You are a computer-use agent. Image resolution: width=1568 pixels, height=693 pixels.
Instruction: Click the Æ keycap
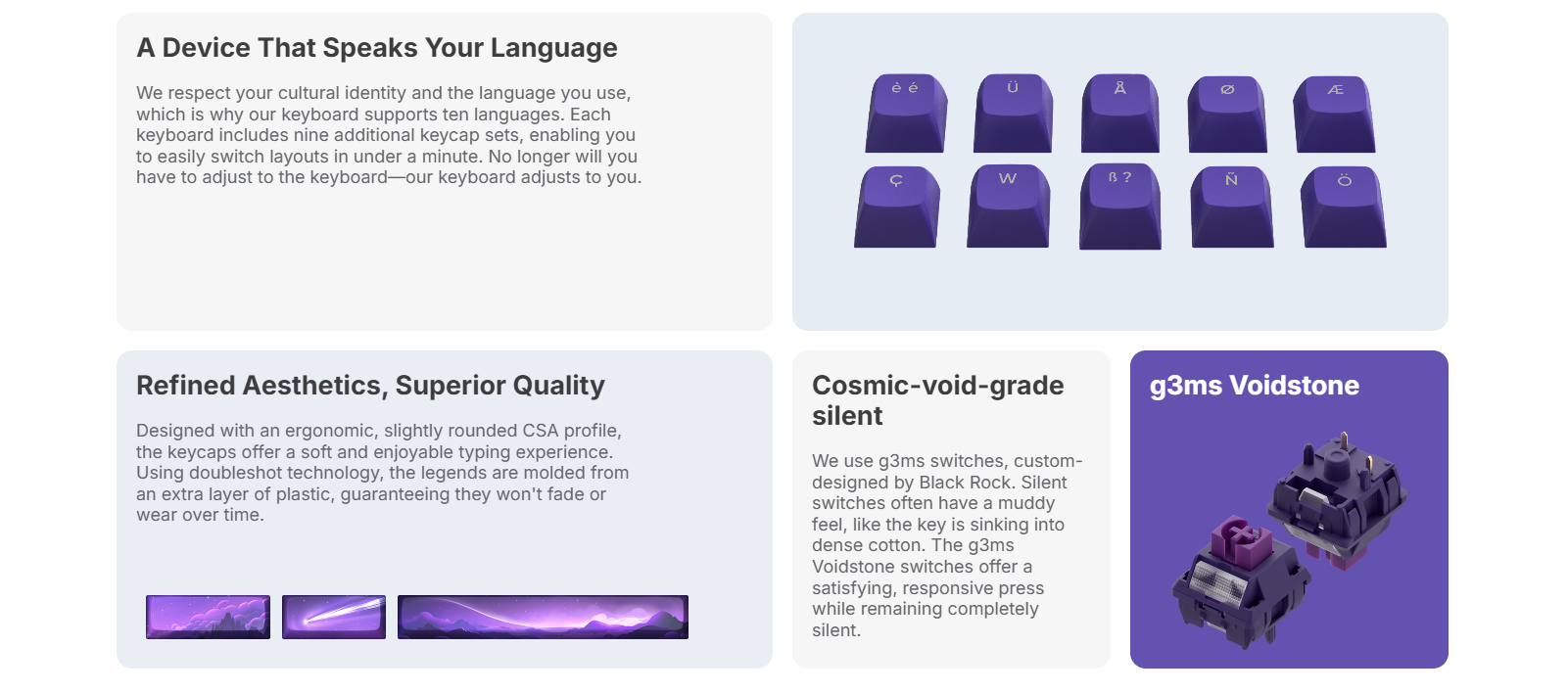[1334, 115]
